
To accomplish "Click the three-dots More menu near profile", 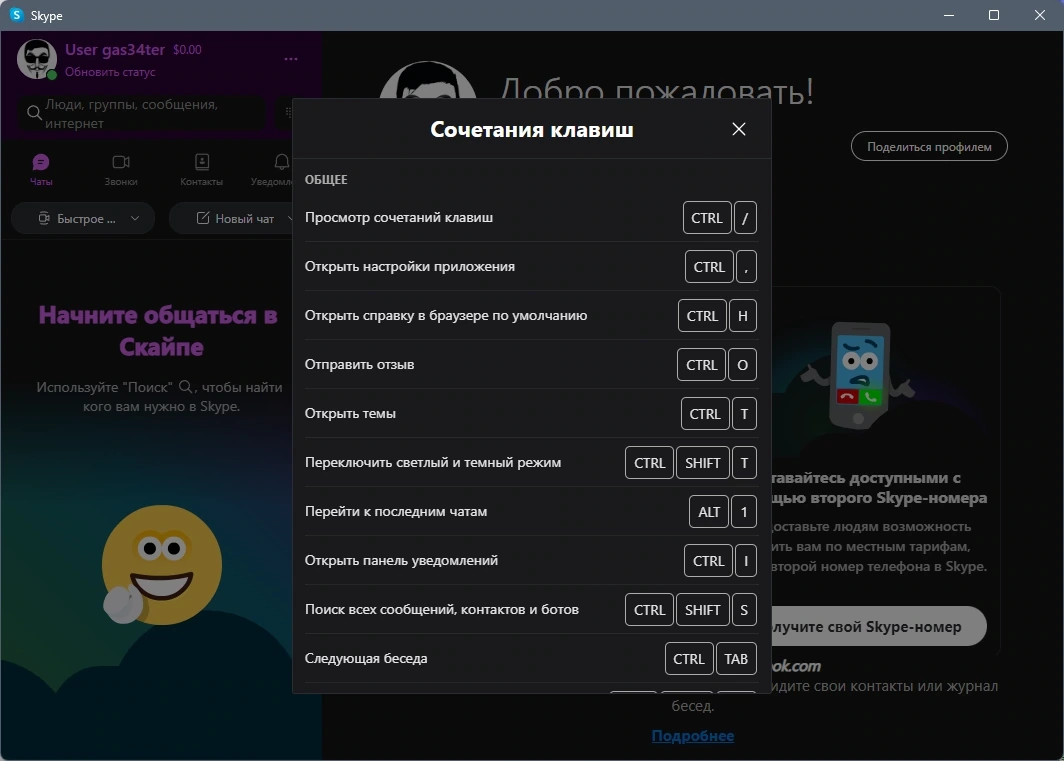I will click(291, 59).
